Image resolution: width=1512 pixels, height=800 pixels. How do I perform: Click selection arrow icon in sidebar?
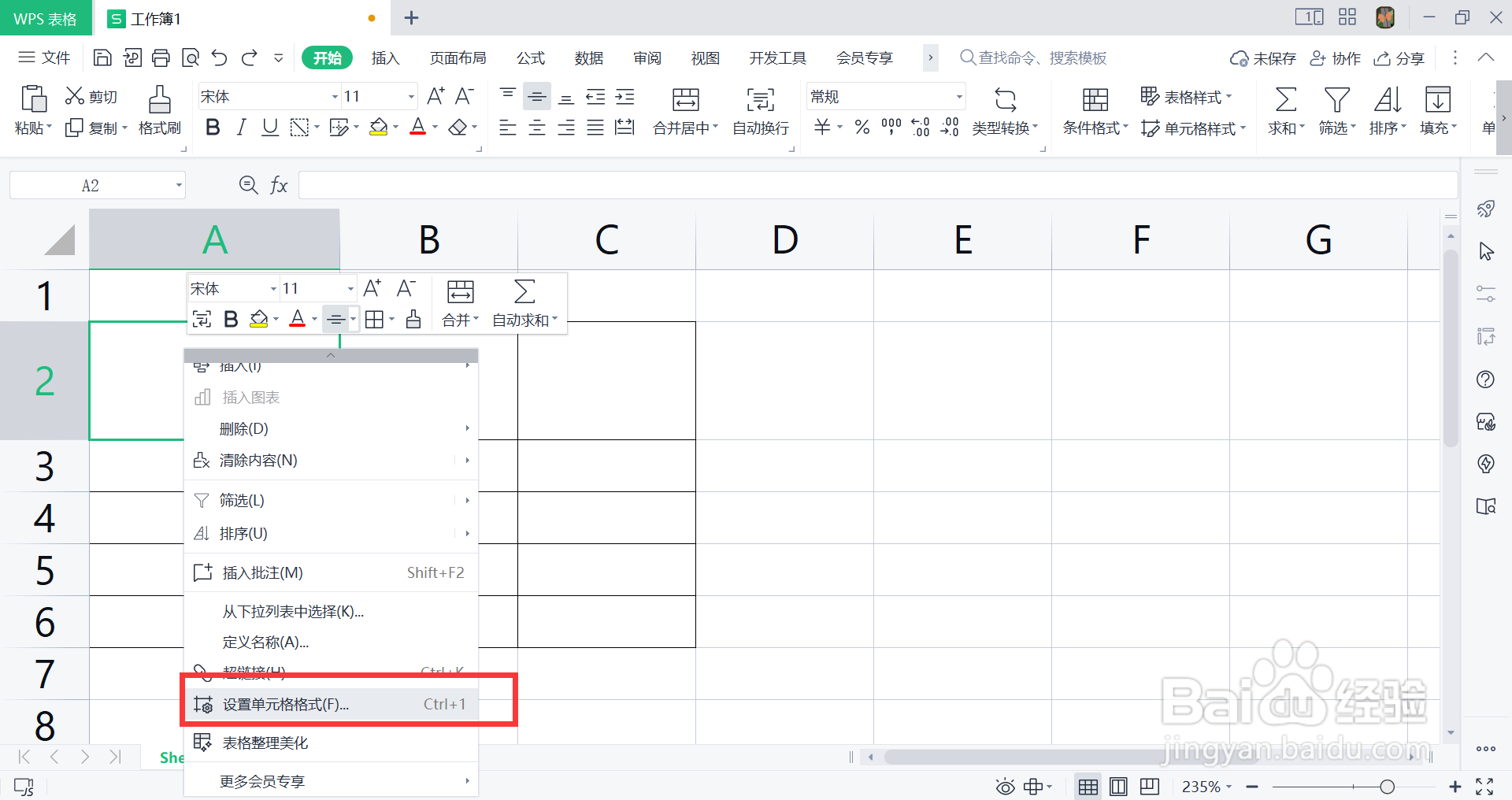point(1486,251)
